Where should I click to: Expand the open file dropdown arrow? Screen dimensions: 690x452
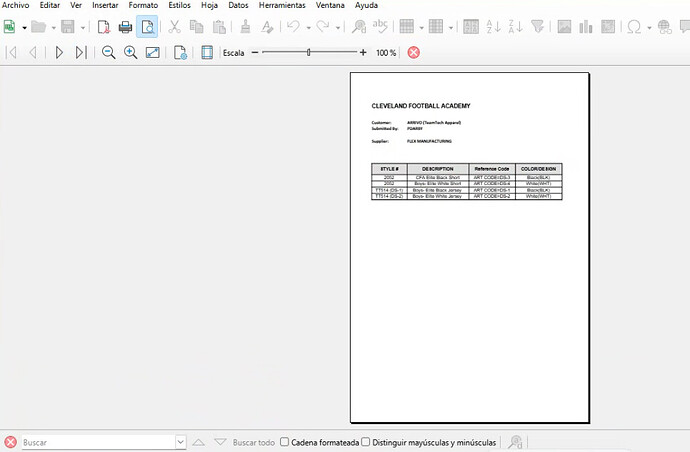pyautogui.click(x=52, y=27)
